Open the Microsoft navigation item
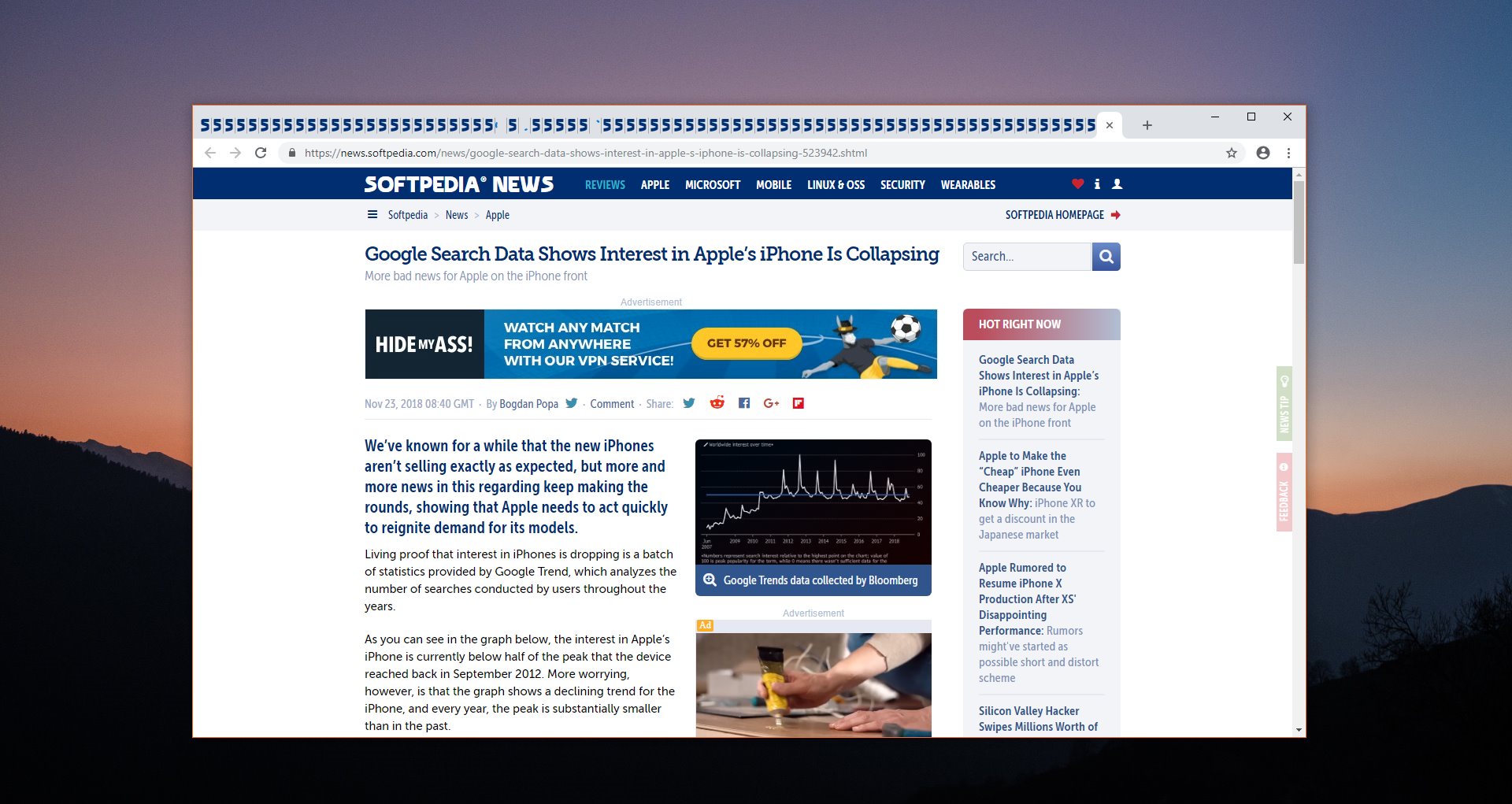The height and width of the screenshot is (804, 1512). [x=713, y=185]
